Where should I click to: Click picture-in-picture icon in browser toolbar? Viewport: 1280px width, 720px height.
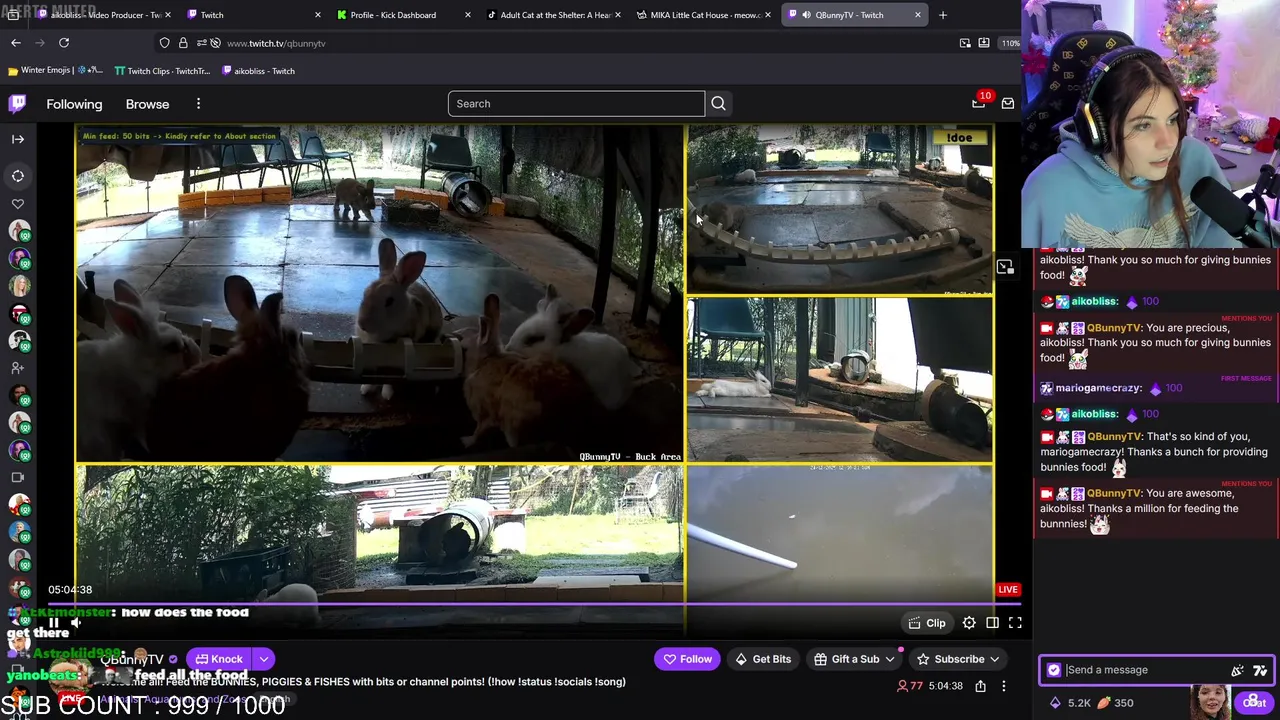965,43
